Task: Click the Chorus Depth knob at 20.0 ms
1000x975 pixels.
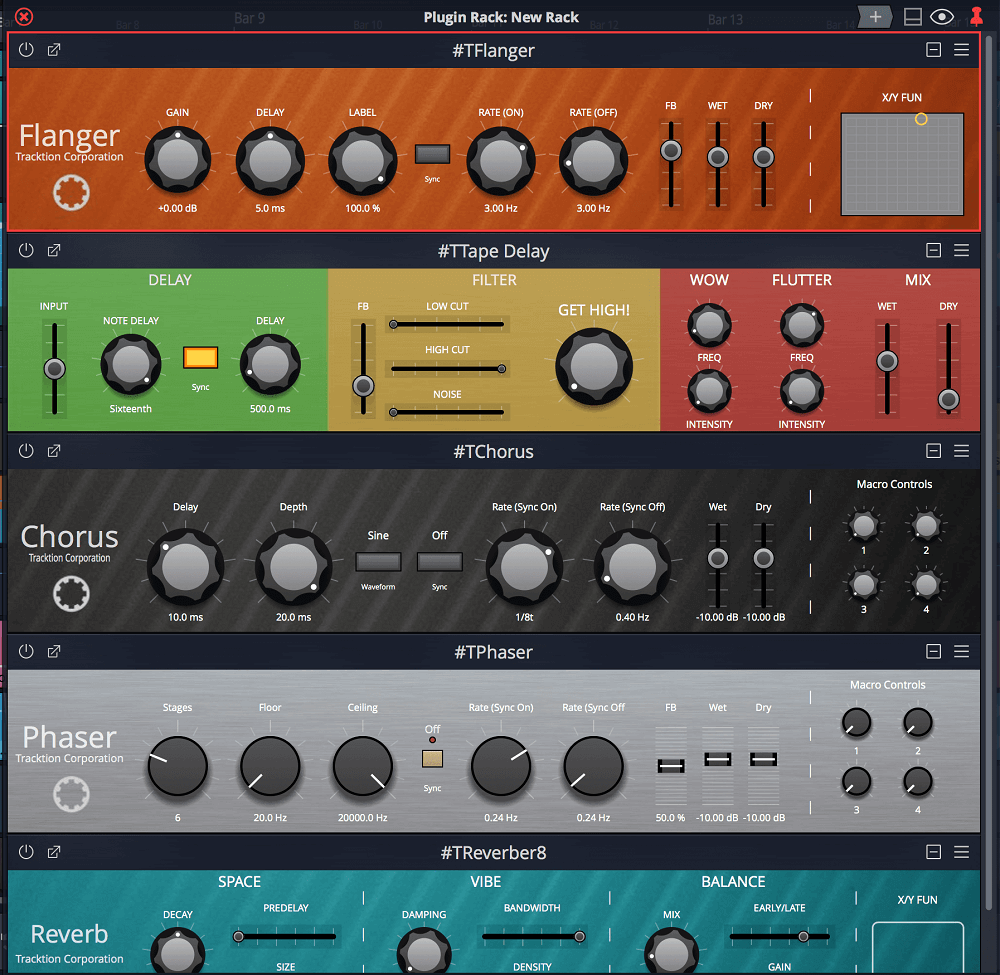Action: (x=293, y=567)
